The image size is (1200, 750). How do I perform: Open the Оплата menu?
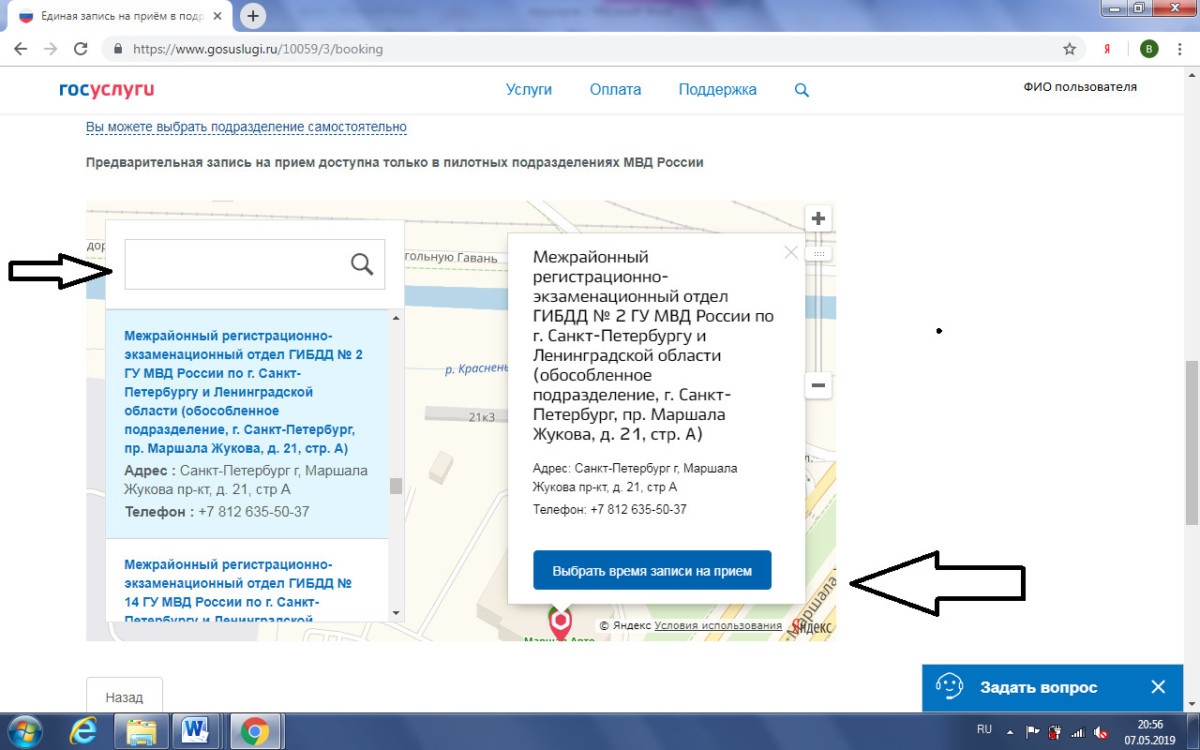tap(615, 90)
